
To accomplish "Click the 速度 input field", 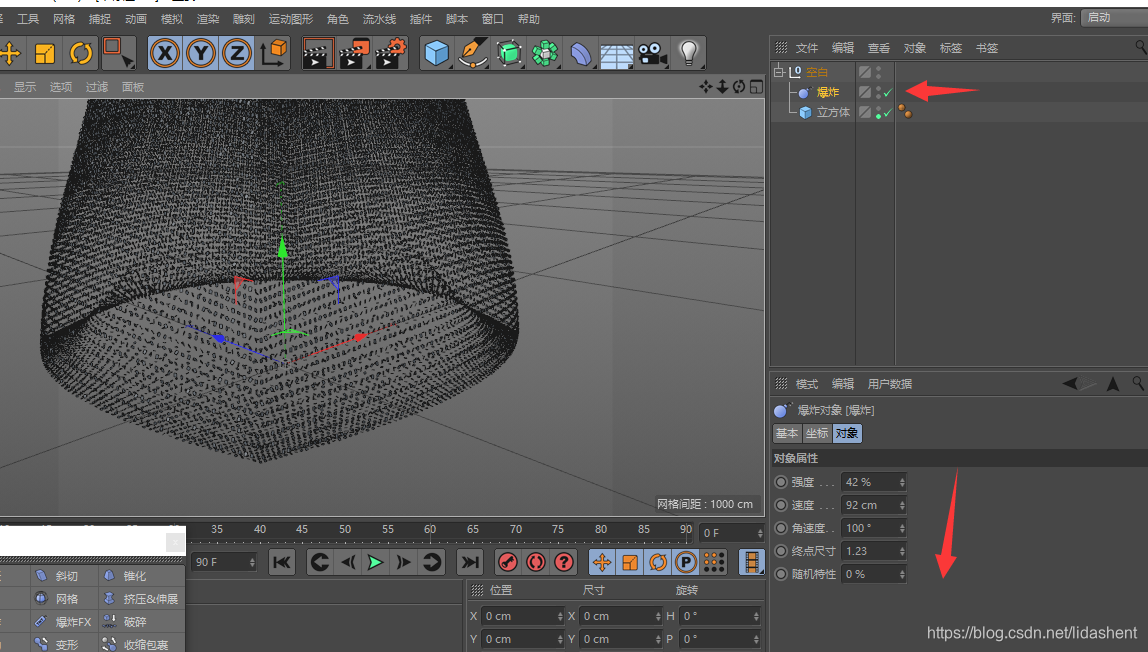I will (869, 505).
